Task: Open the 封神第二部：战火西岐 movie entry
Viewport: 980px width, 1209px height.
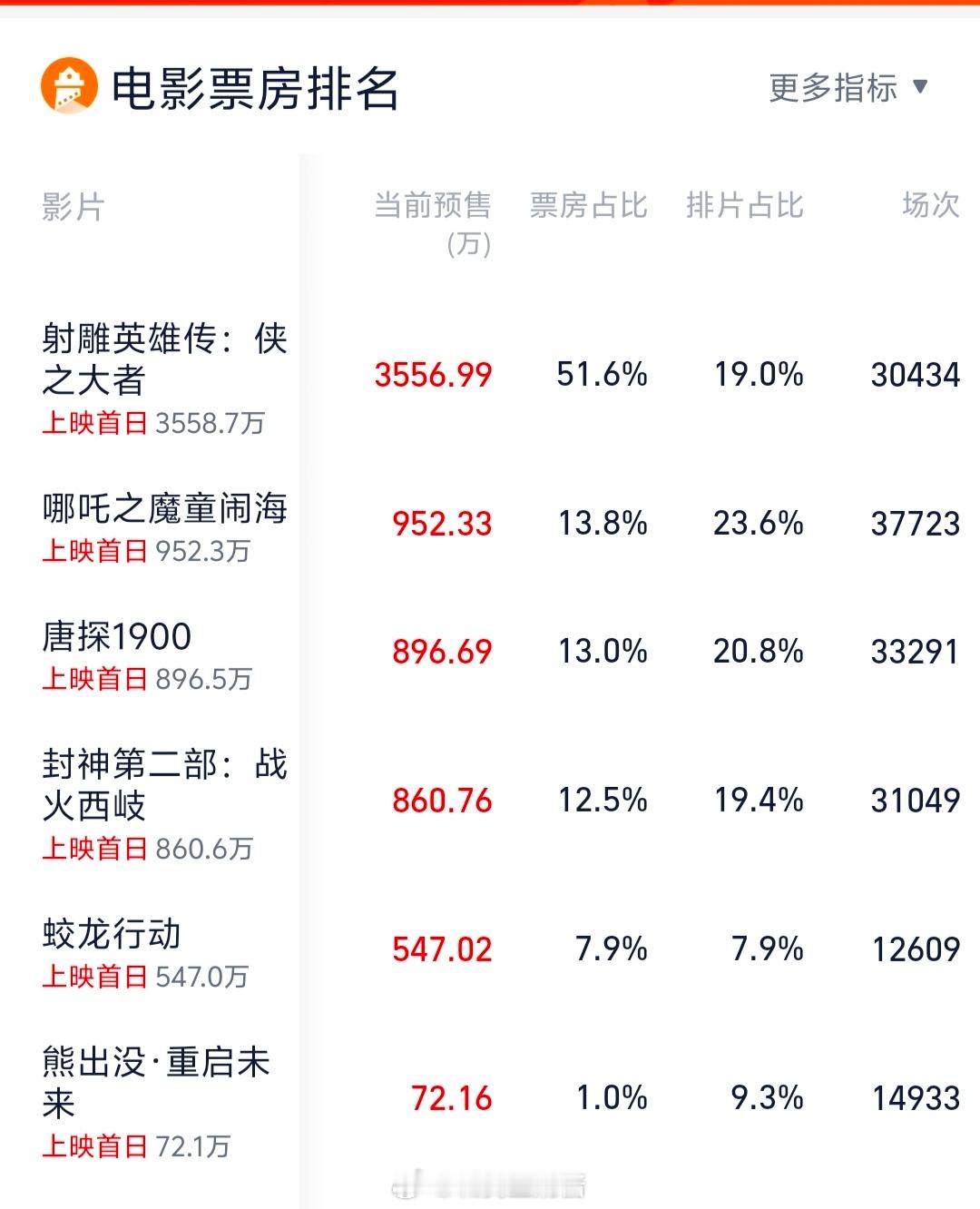Action: tap(164, 785)
